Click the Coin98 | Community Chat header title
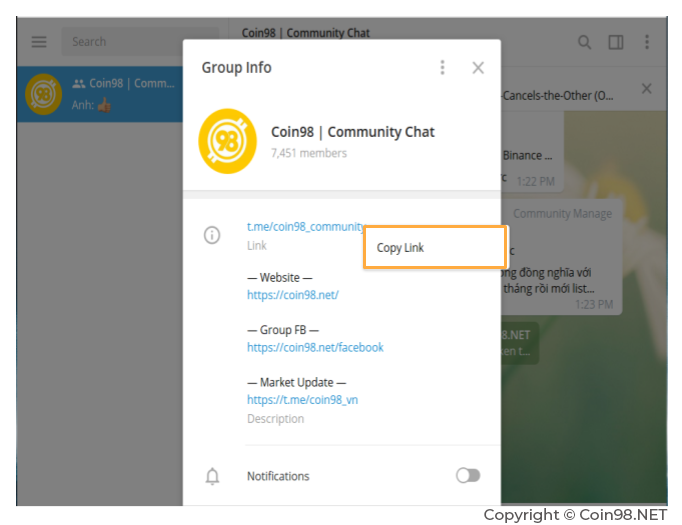 point(305,33)
